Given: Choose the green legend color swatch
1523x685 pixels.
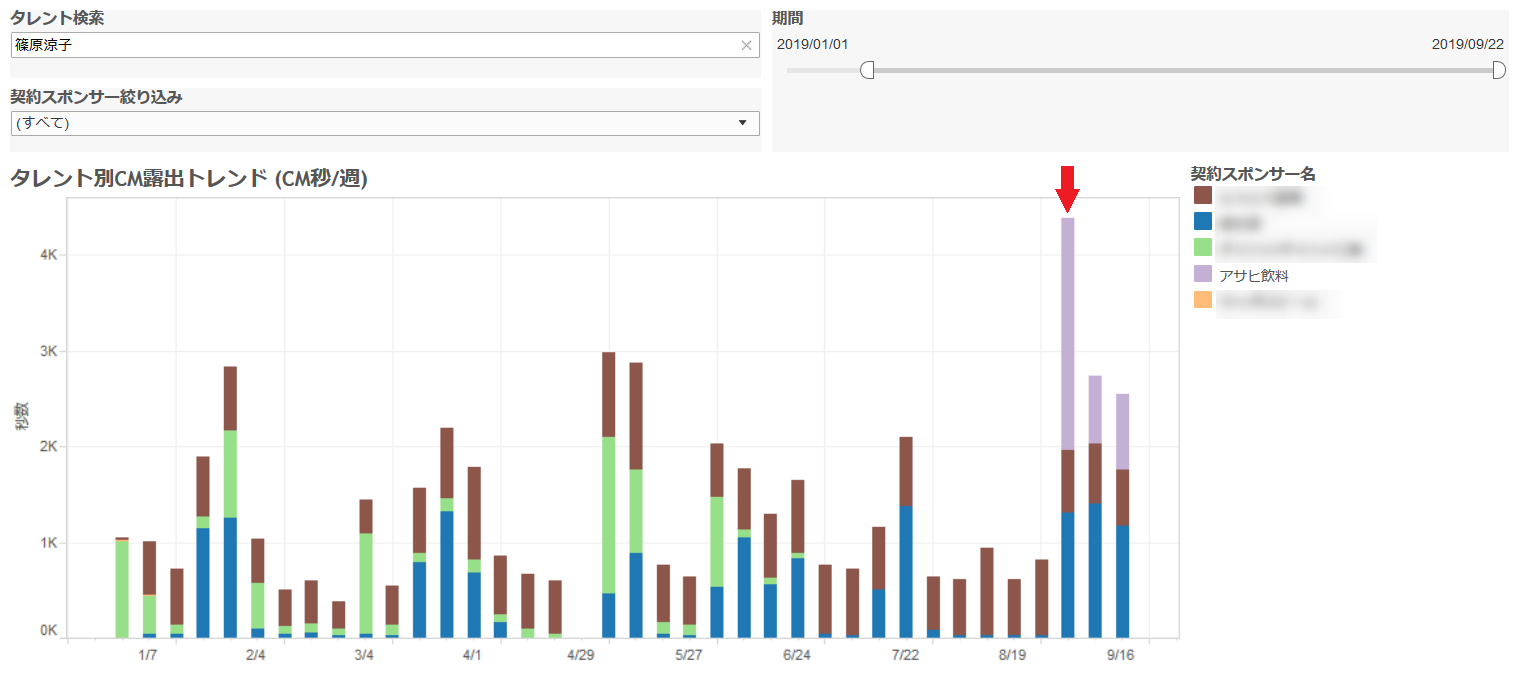Looking at the screenshot, I should [x=1203, y=247].
